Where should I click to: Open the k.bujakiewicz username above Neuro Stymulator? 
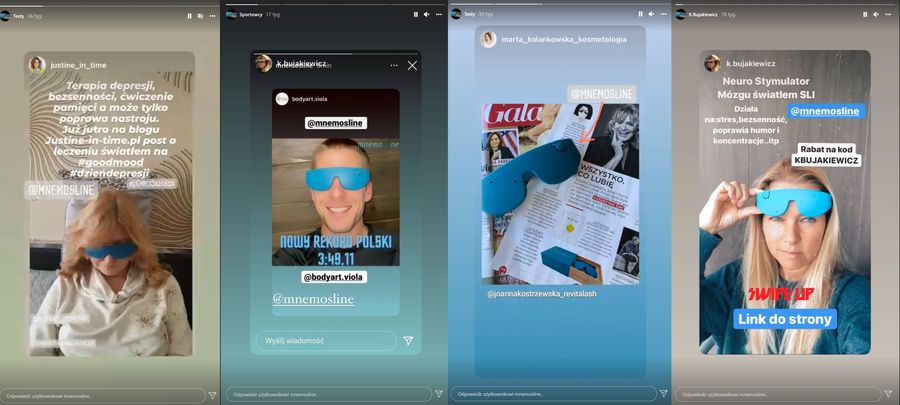pos(751,63)
